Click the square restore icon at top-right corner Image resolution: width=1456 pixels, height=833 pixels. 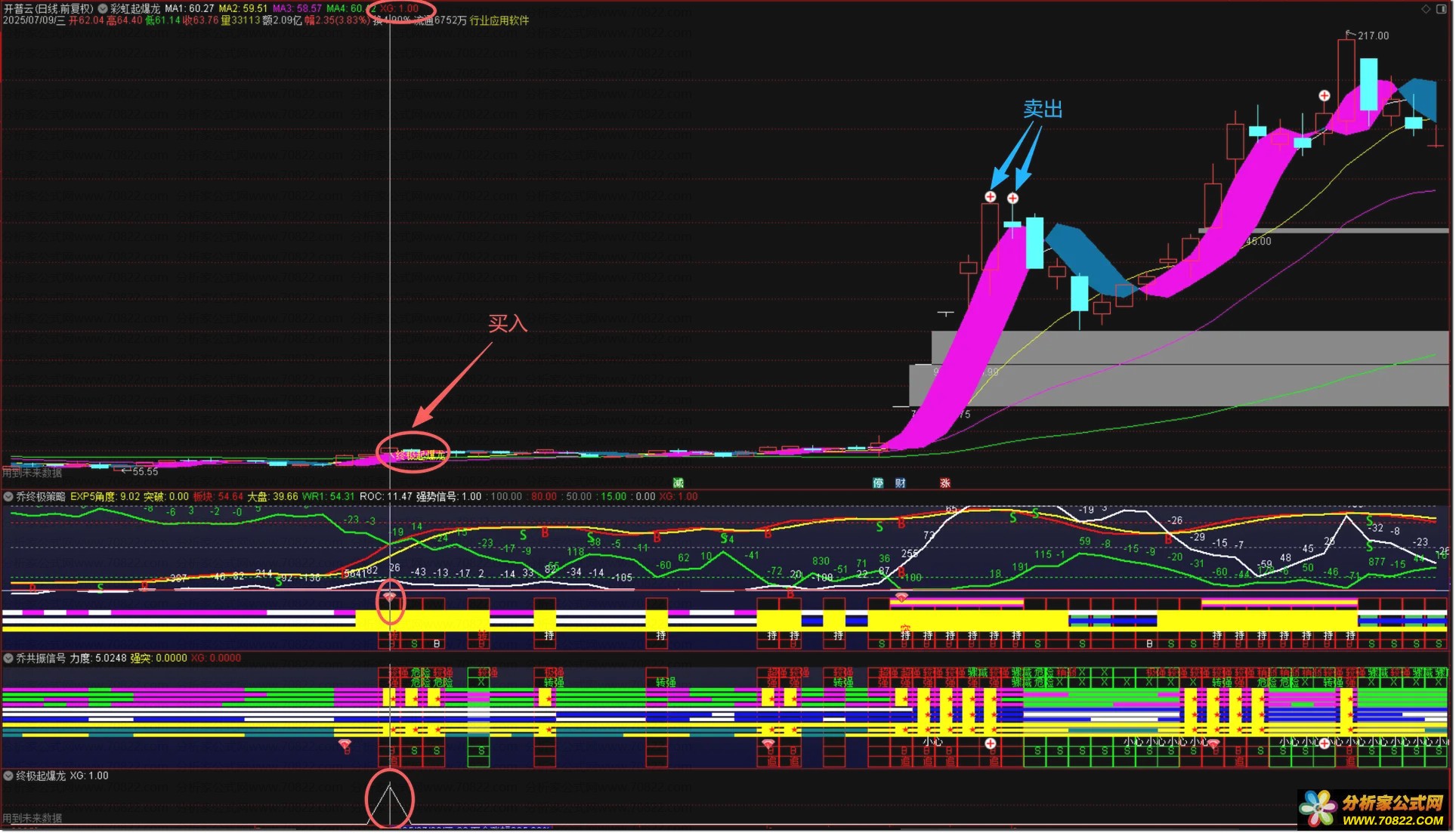point(1439,9)
